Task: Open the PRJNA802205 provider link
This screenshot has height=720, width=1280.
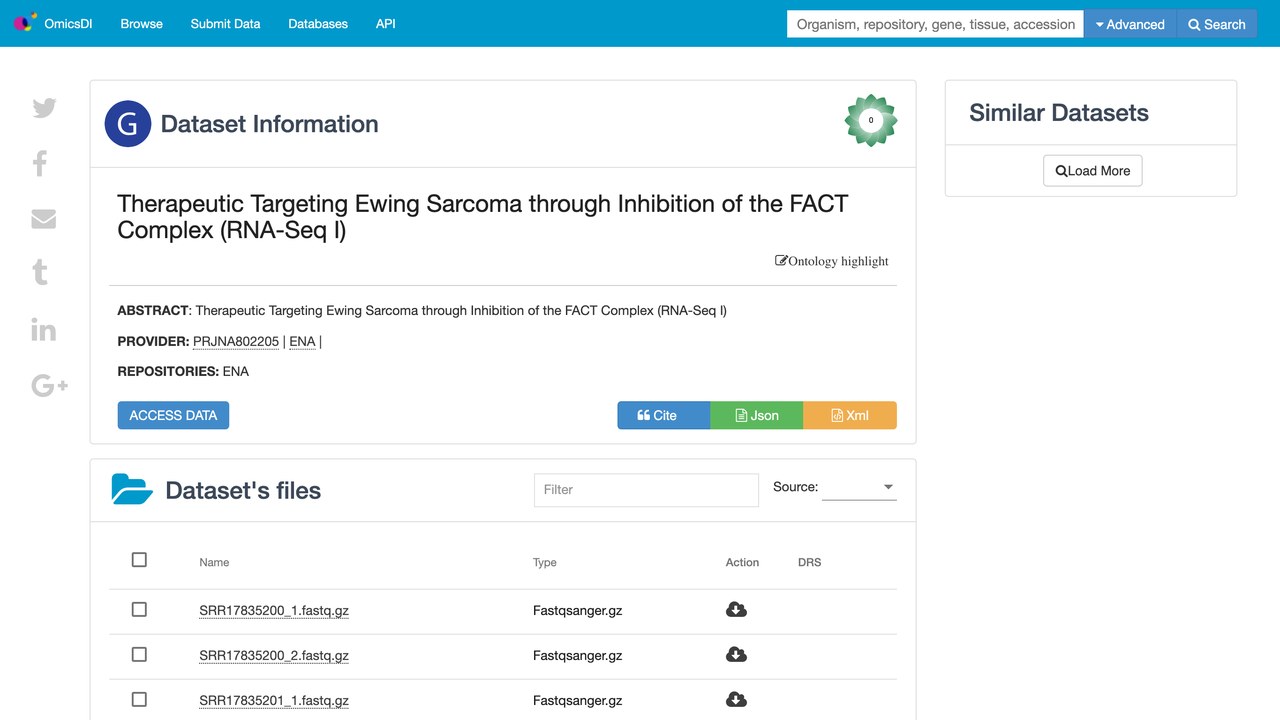Action: 236,341
